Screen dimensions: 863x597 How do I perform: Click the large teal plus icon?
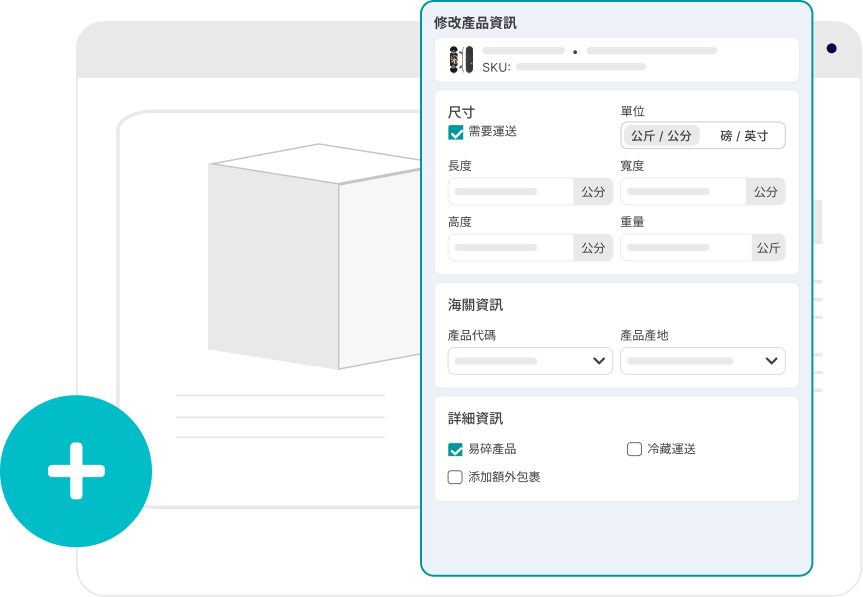tap(77, 469)
